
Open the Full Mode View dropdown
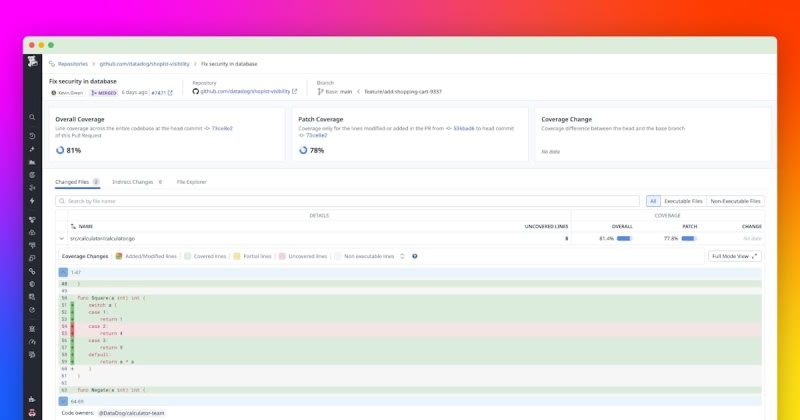(x=735, y=256)
